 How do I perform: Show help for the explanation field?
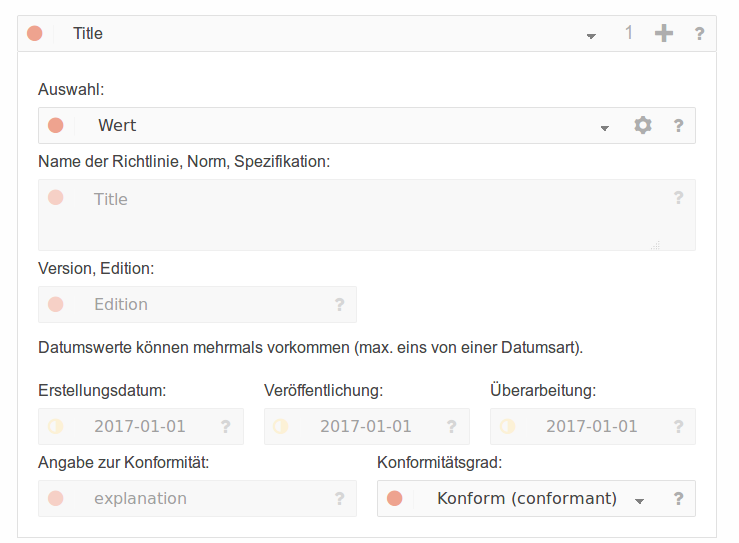tap(339, 499)
